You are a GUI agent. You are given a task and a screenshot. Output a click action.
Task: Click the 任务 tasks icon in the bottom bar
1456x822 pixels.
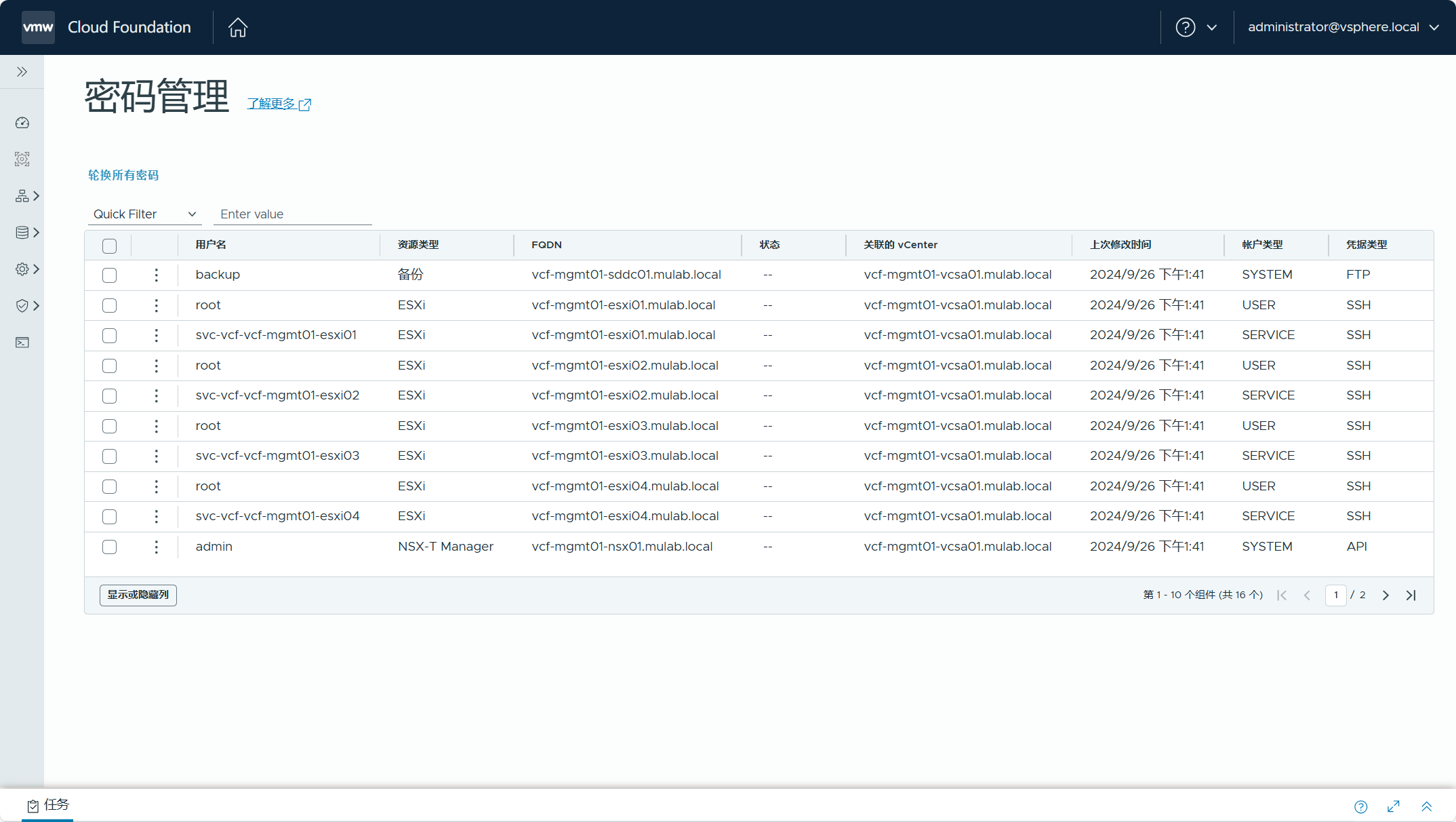click(x=33, y=805)
